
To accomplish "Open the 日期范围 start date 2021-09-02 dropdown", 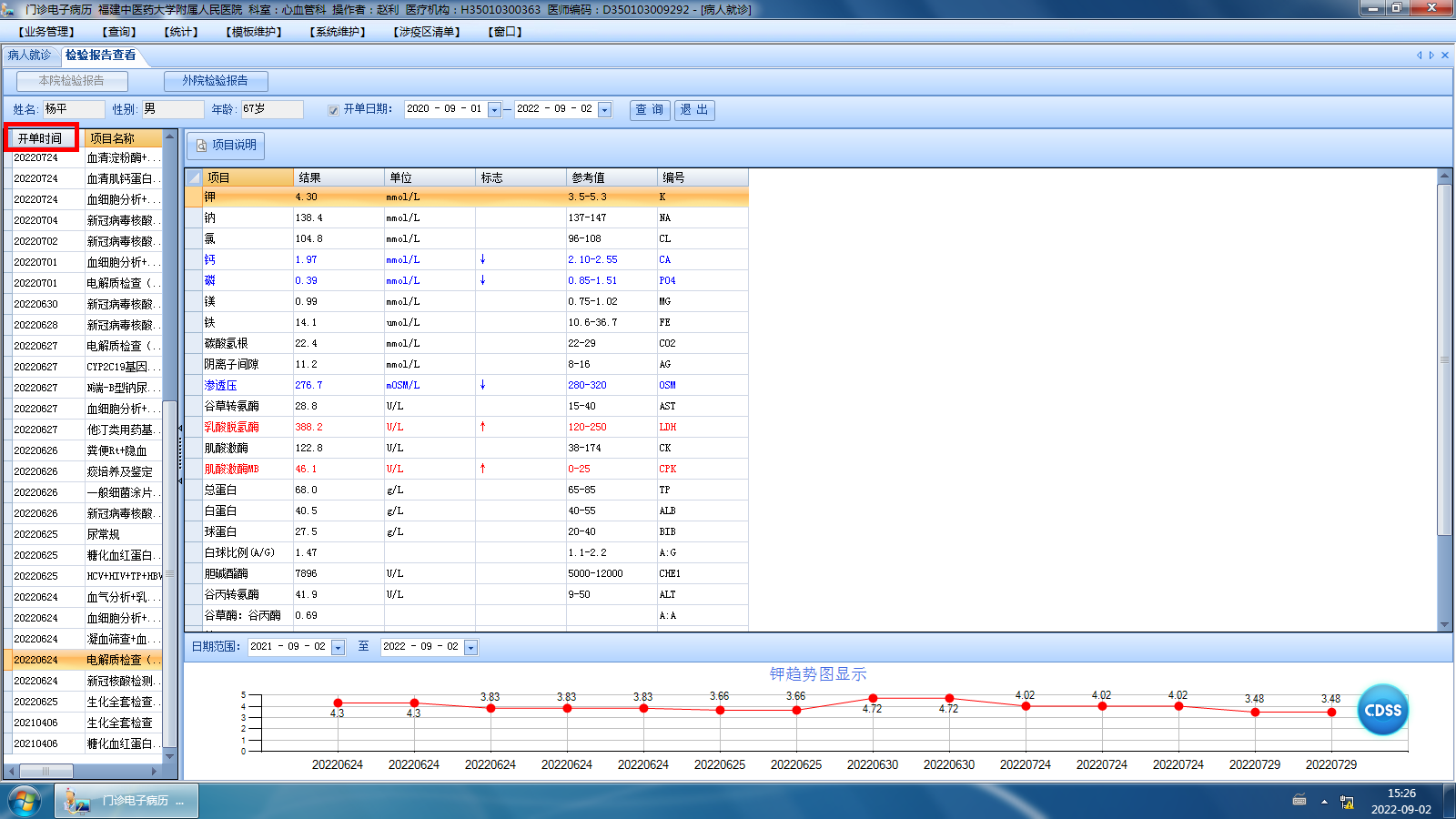I will click(339, 648).
